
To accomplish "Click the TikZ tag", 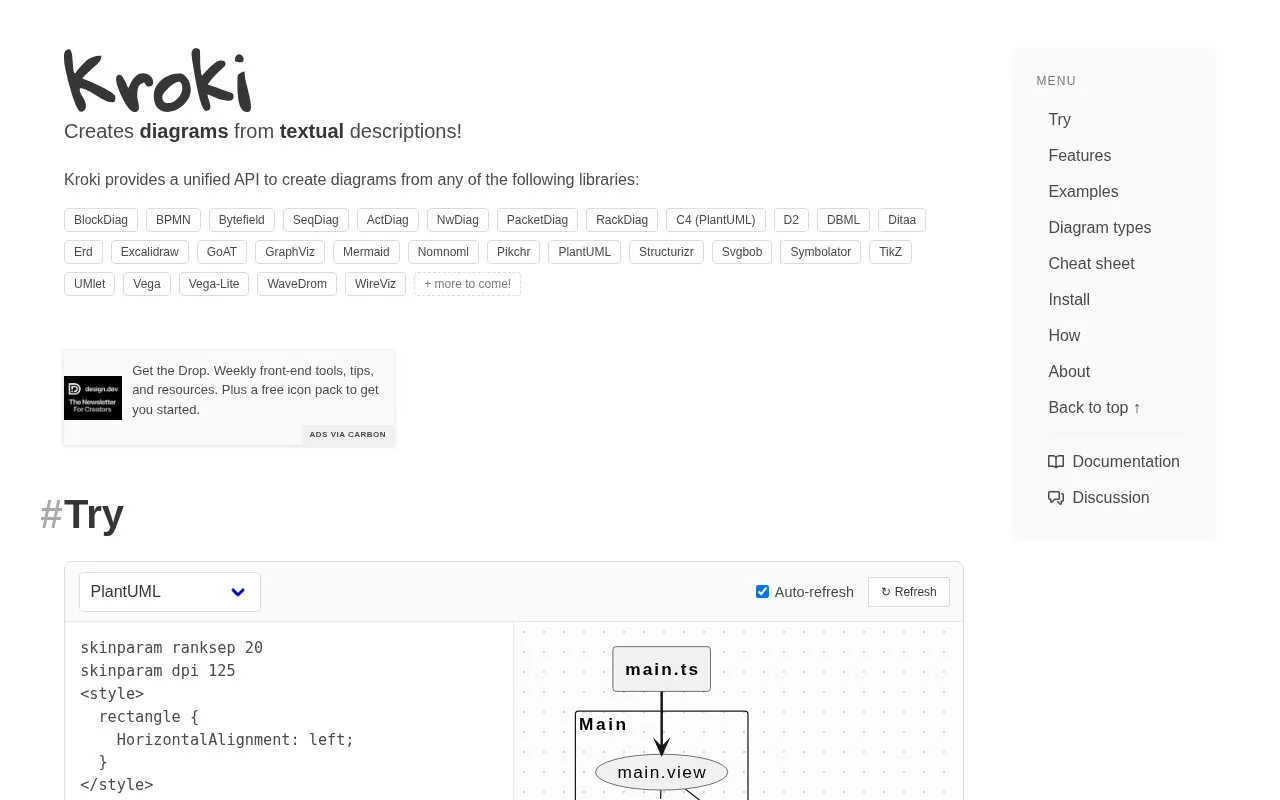I will (890, 252).
